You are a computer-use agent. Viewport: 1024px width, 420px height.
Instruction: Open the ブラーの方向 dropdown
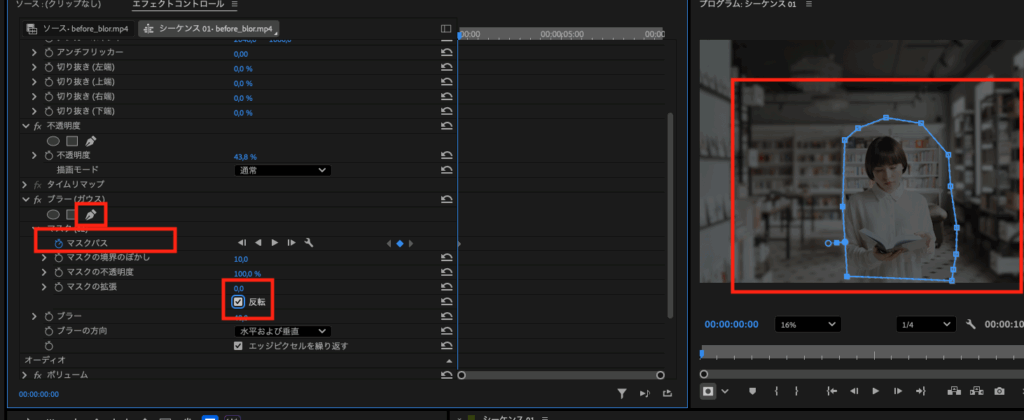(x=281, y=330)
